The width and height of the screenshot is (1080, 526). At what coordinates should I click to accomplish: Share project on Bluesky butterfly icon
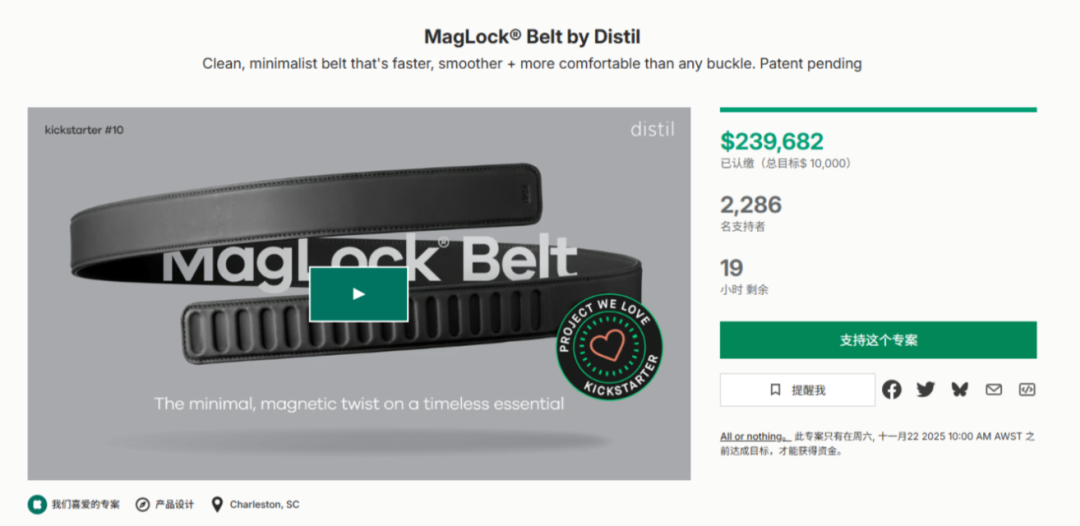(959, 390)
